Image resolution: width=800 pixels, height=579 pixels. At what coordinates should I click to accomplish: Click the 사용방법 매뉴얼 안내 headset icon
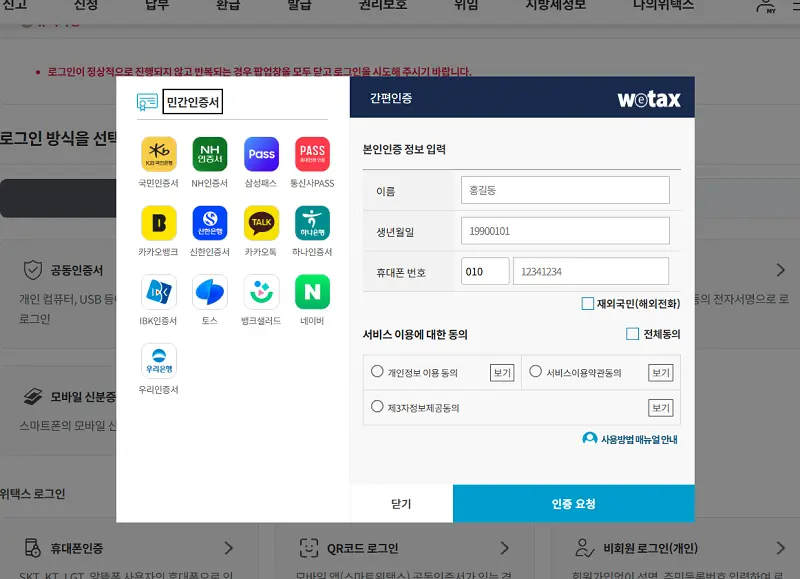click(590, 439)
